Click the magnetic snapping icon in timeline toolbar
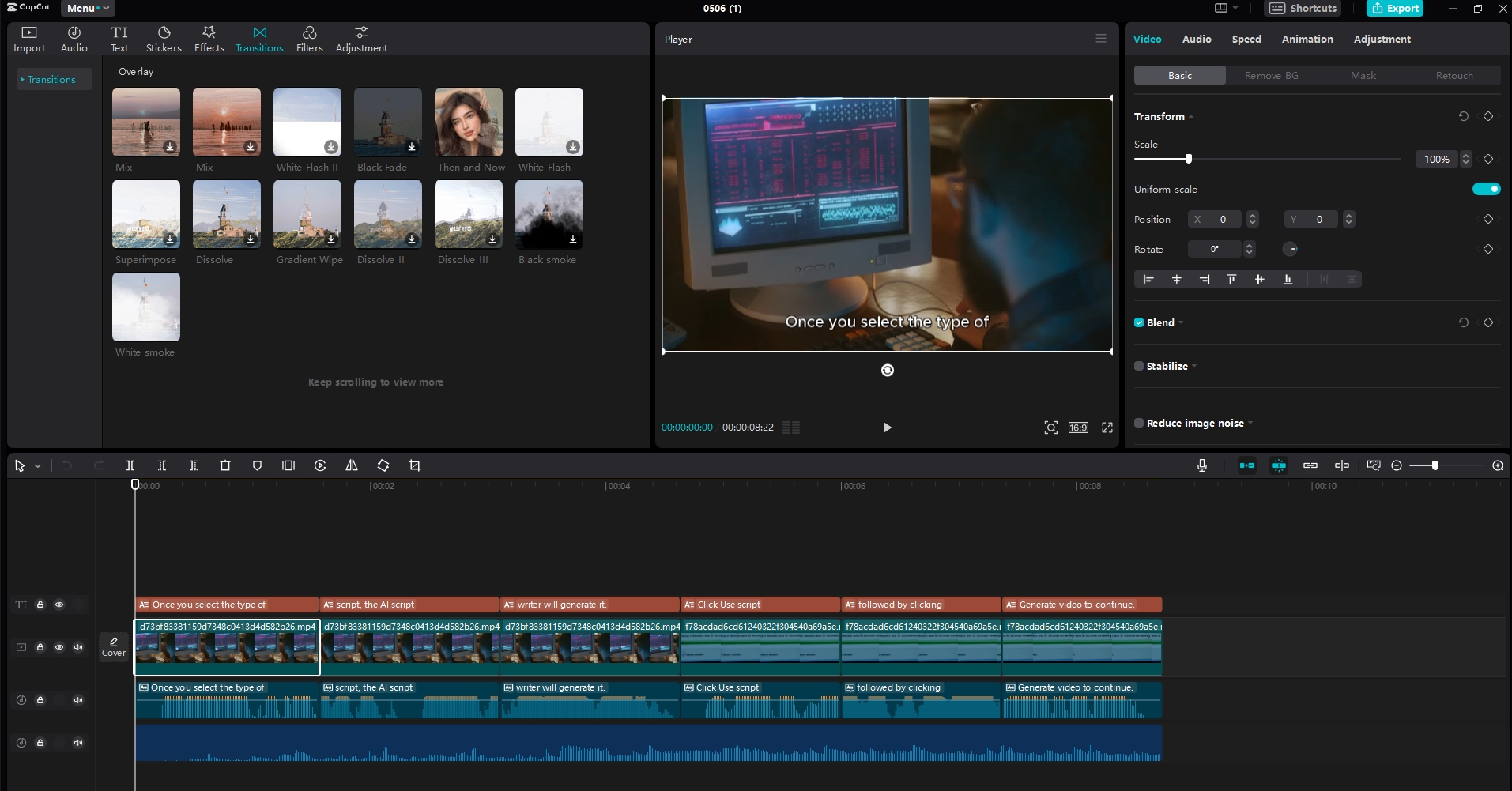The width and height of the screenshot is (1512, 791). 1280,465
